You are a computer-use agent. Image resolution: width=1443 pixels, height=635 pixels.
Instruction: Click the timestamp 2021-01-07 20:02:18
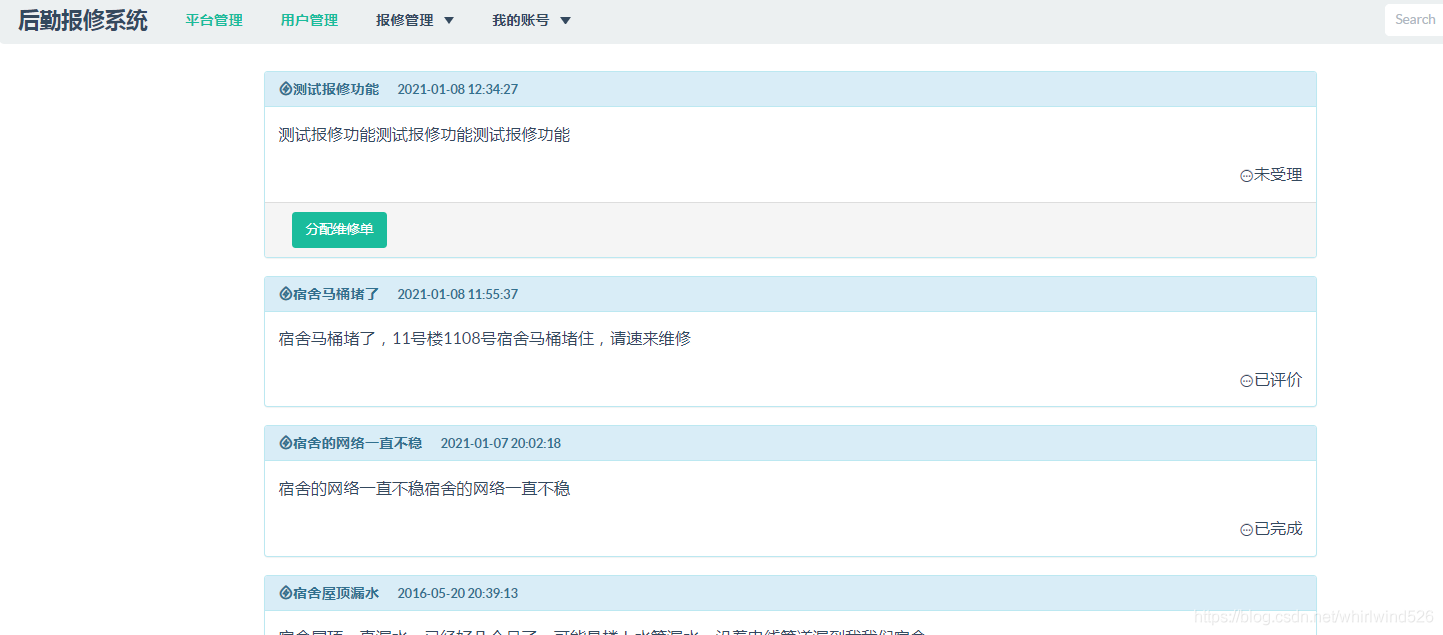pos(501,443)
